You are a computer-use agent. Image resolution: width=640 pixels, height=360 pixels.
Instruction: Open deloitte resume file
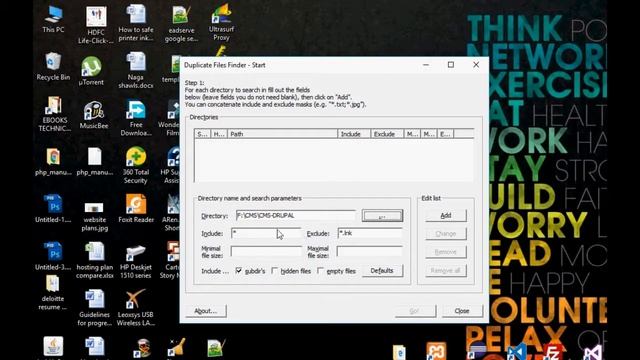tap(53, 292)
